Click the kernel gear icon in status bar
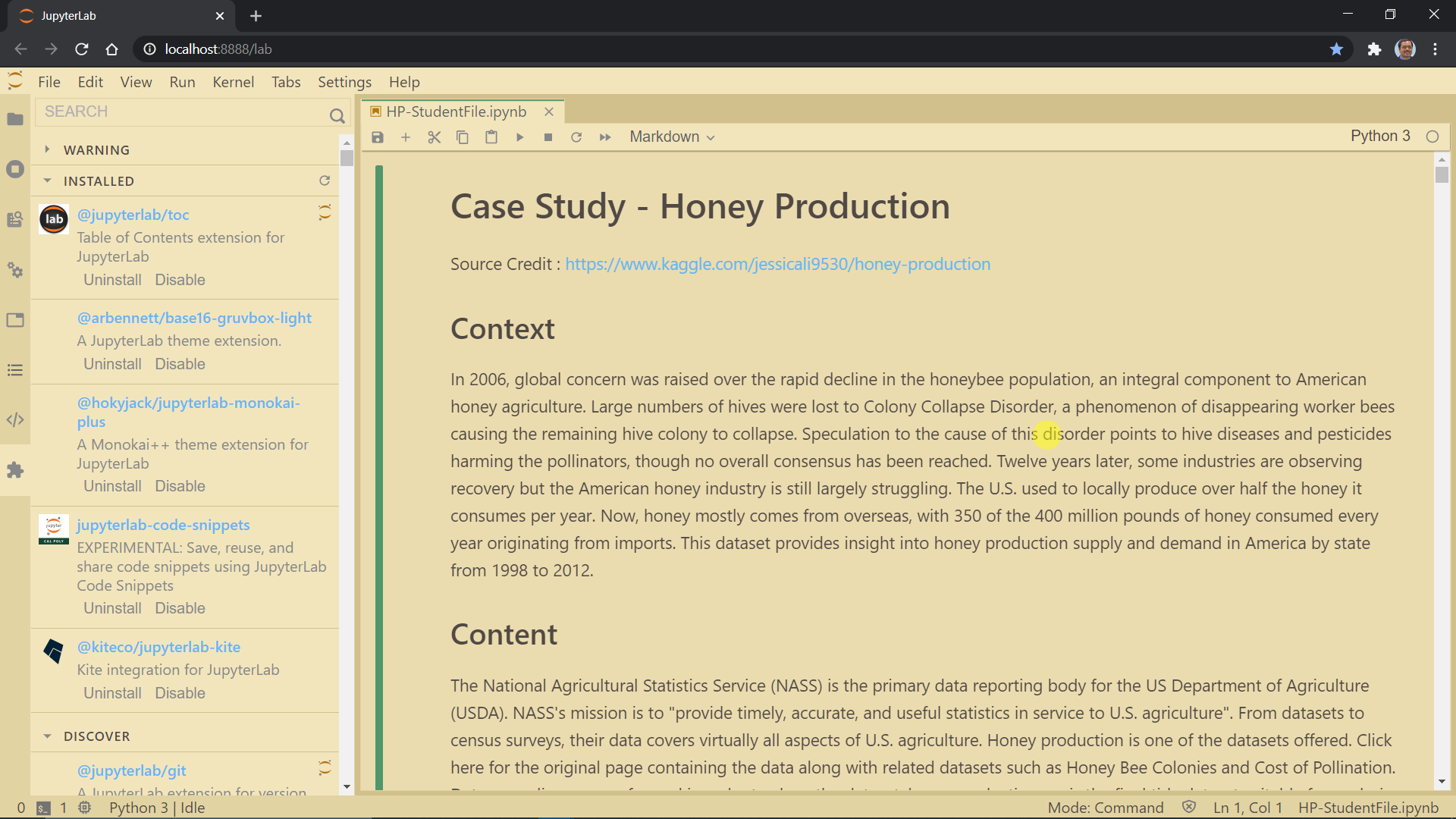1456x819 pixels. (85, 808)
